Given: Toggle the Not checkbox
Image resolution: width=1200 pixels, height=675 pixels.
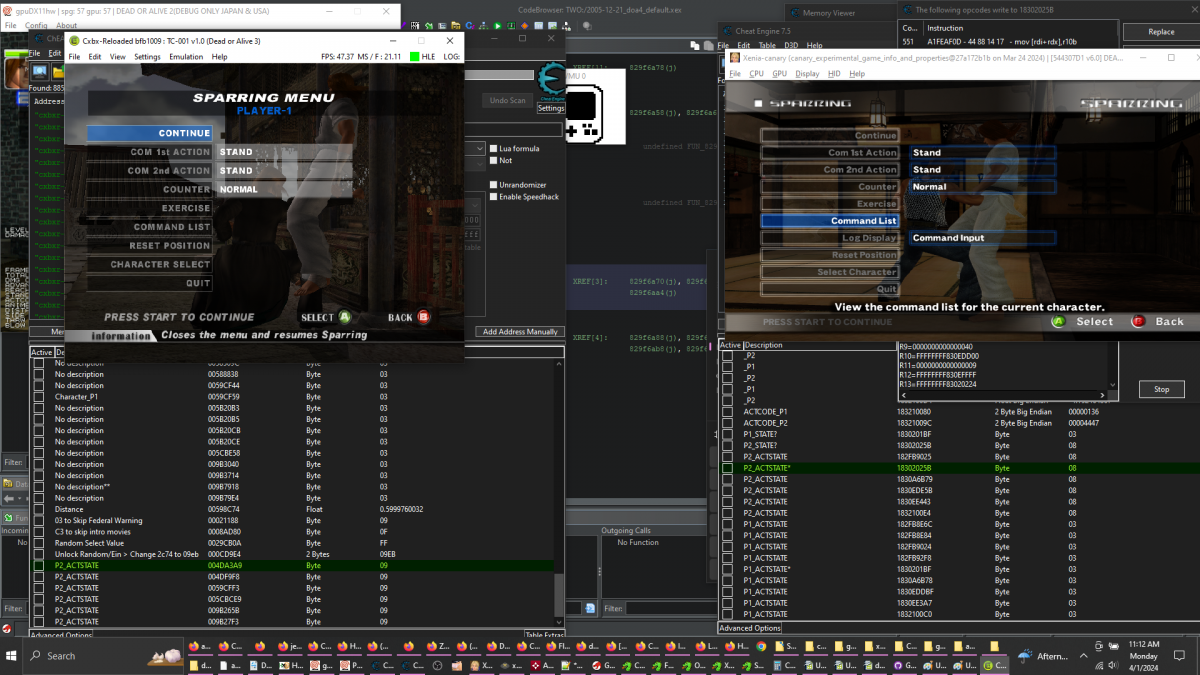Looking at the screenshot, I should pos(493,160).
